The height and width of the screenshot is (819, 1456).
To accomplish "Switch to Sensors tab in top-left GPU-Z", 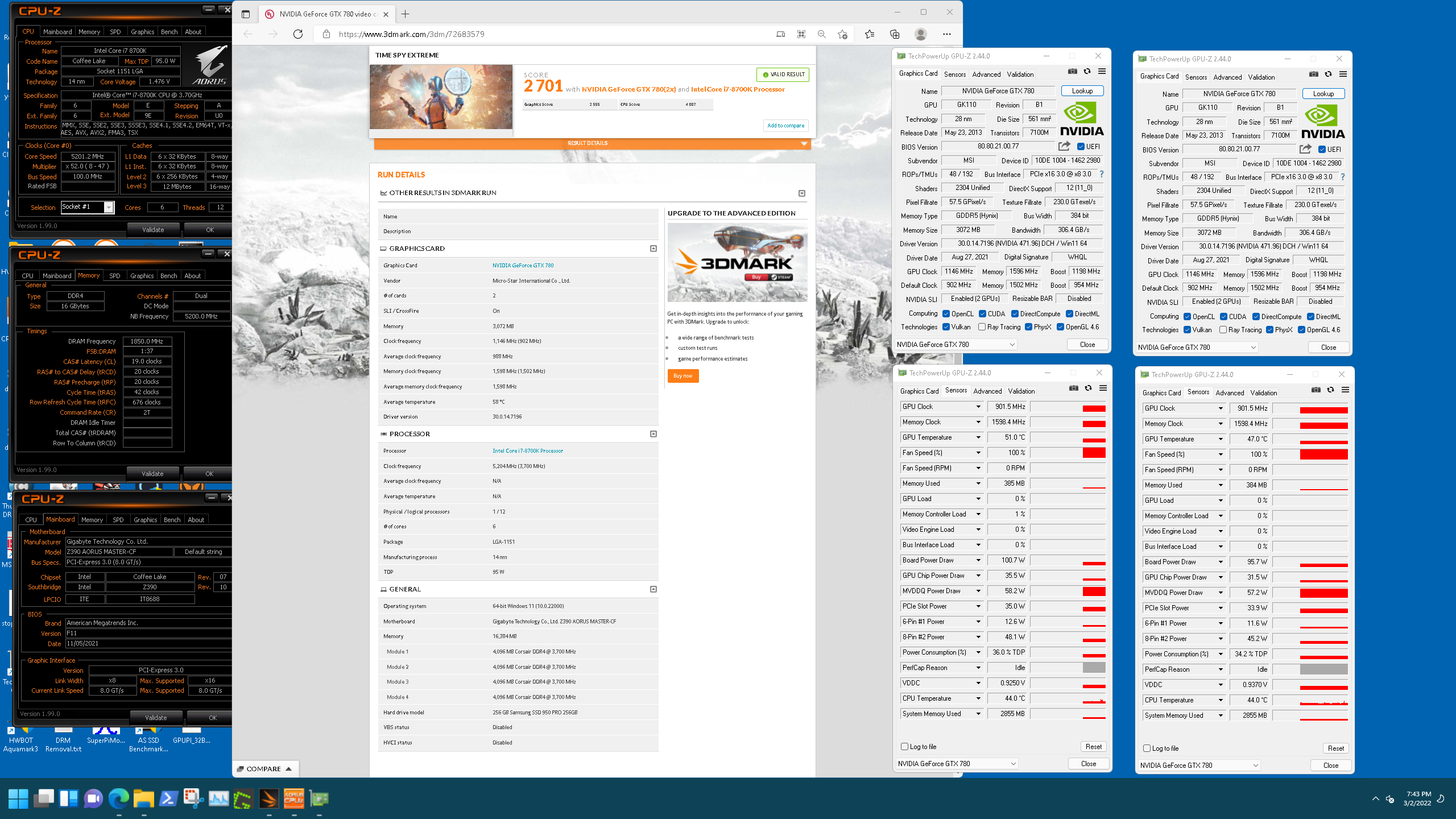I will 955,75.
